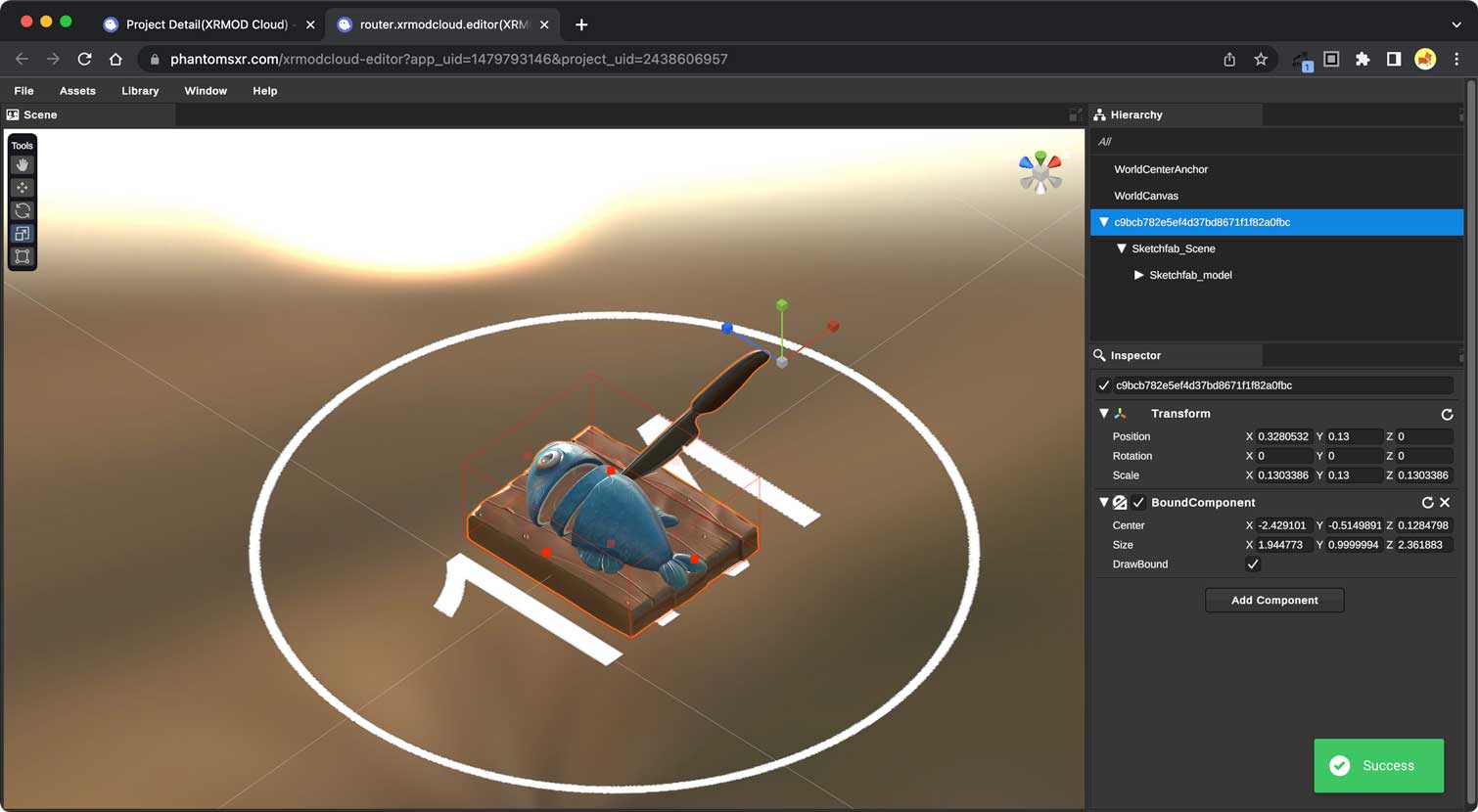Toggle the BoundComponent enabled checkbox
This screenshot has width=1478, height=812.
tap(1138, 503)
